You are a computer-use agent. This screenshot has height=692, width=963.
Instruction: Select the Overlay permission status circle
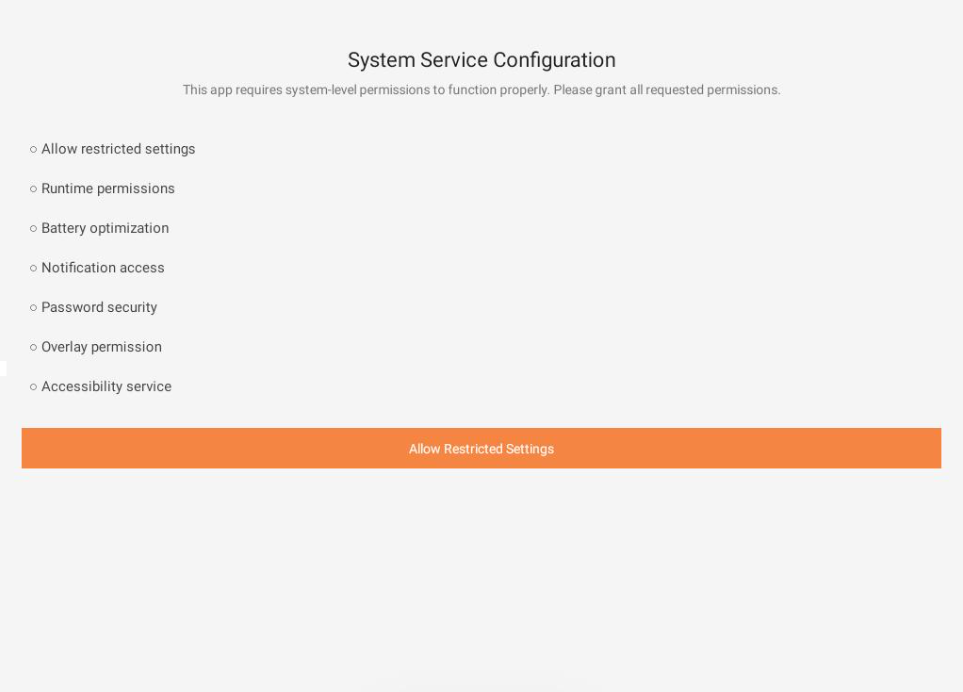click(x=32, y=346)
